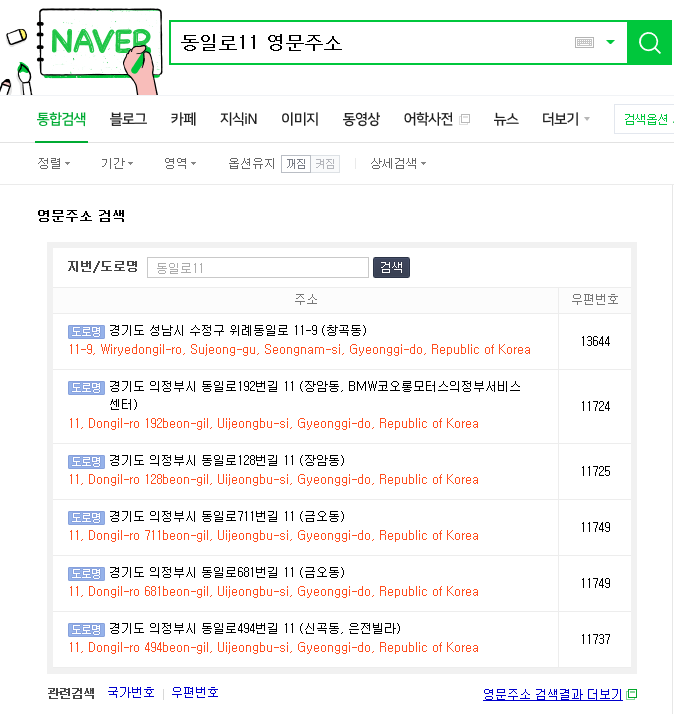The image size is (674, 714).
Task: Click the green magnifier search button
Action: [x=649, y=43]
